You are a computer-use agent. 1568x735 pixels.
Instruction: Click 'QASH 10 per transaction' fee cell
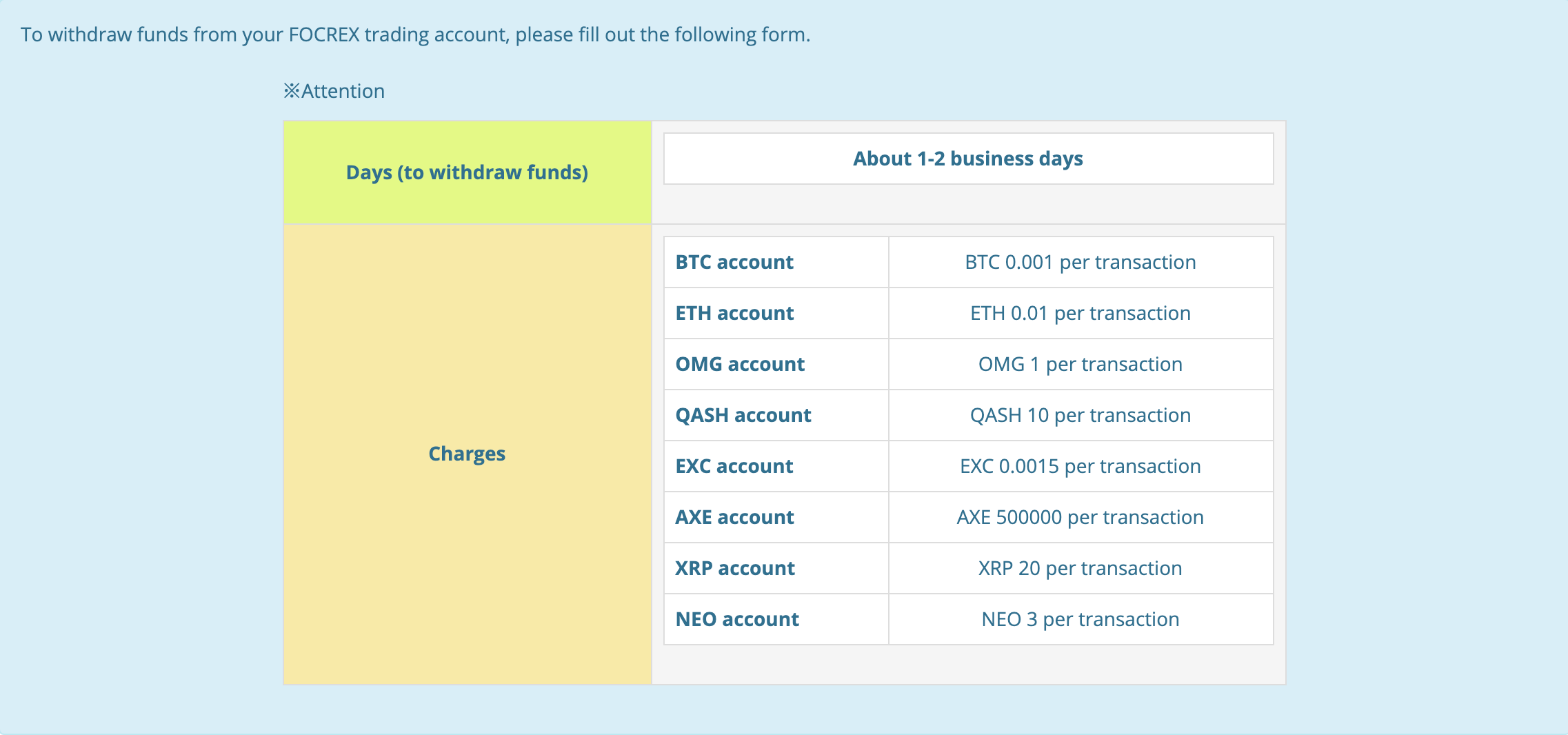tap(1080, 415)
